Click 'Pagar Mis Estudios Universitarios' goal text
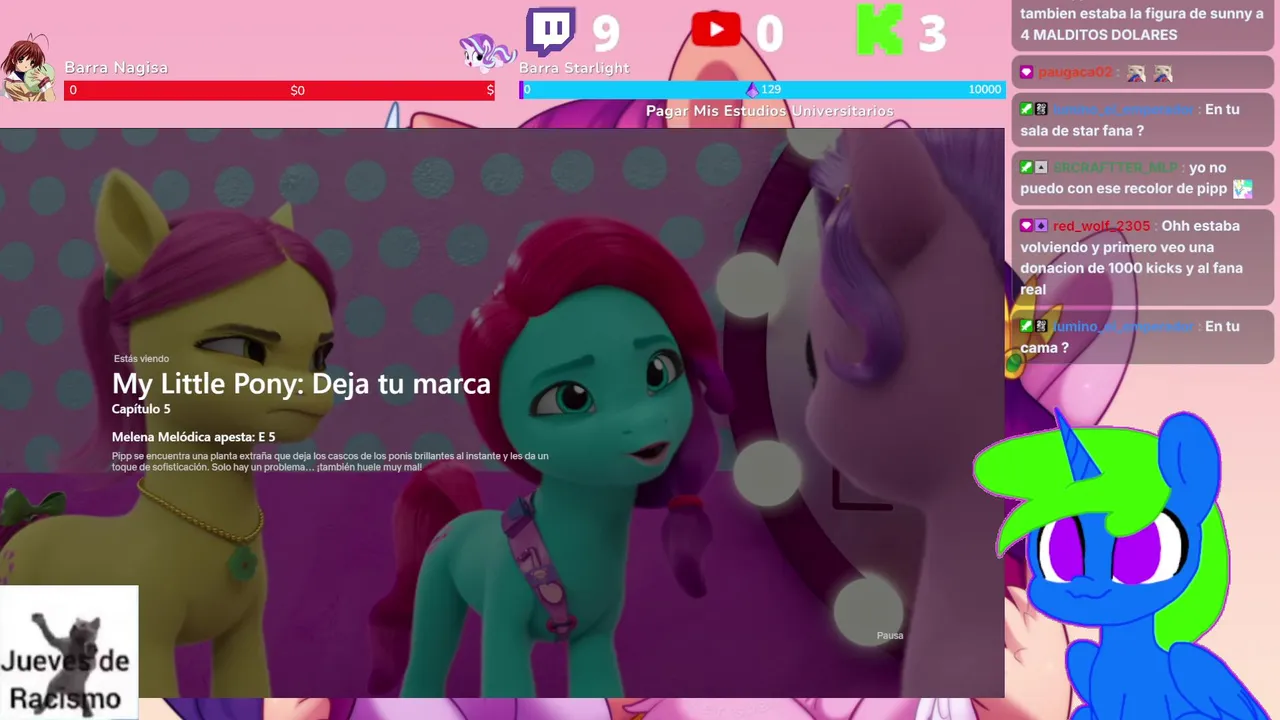Image resolution: width=1280 pixels, height=720 pixels. pyautogui.click(x=770, y=111)
